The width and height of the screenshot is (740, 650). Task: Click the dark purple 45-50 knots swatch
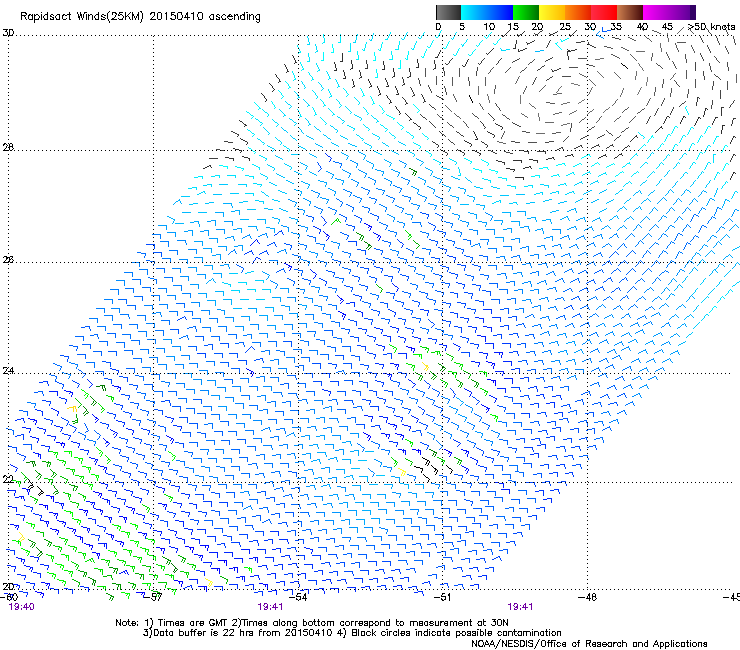[682, 12]
